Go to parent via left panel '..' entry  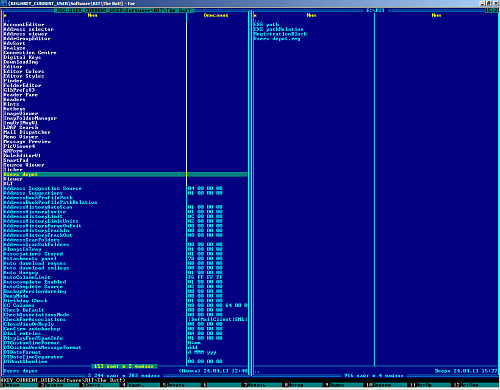7,20
